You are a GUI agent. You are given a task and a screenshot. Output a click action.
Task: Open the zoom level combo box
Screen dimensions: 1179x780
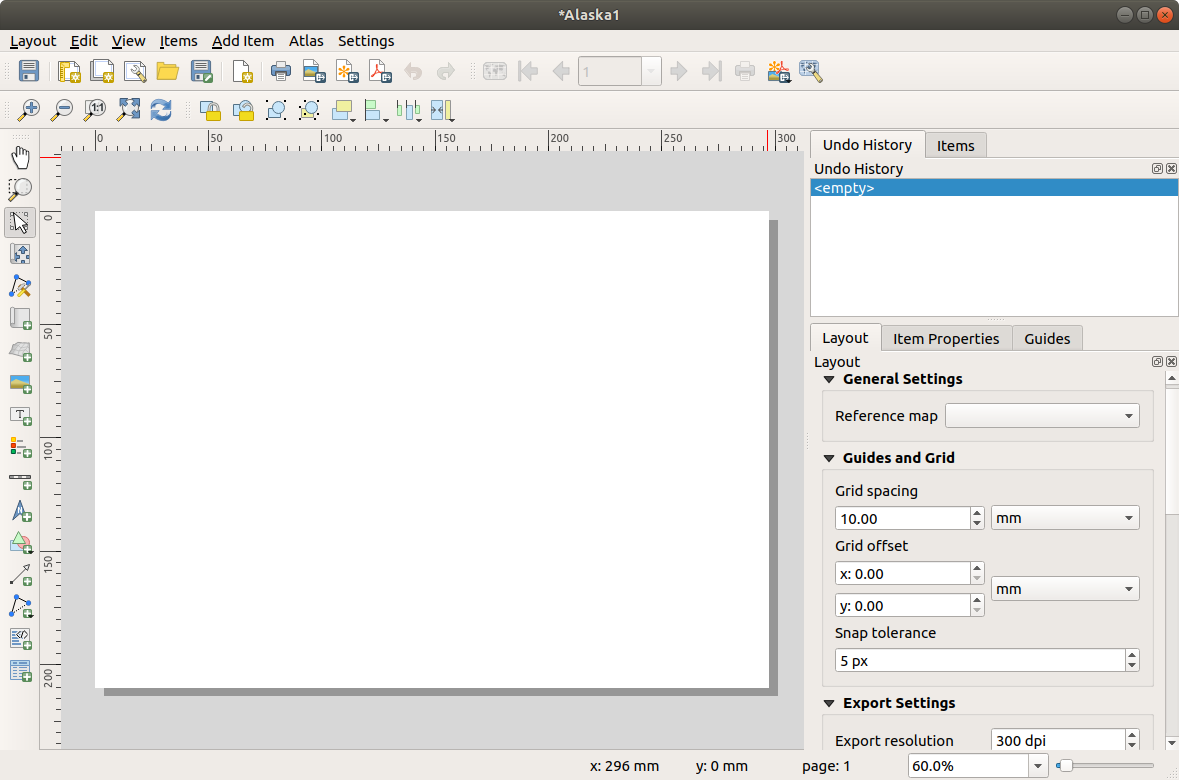pyautogui.click(x=1037, y=766)
